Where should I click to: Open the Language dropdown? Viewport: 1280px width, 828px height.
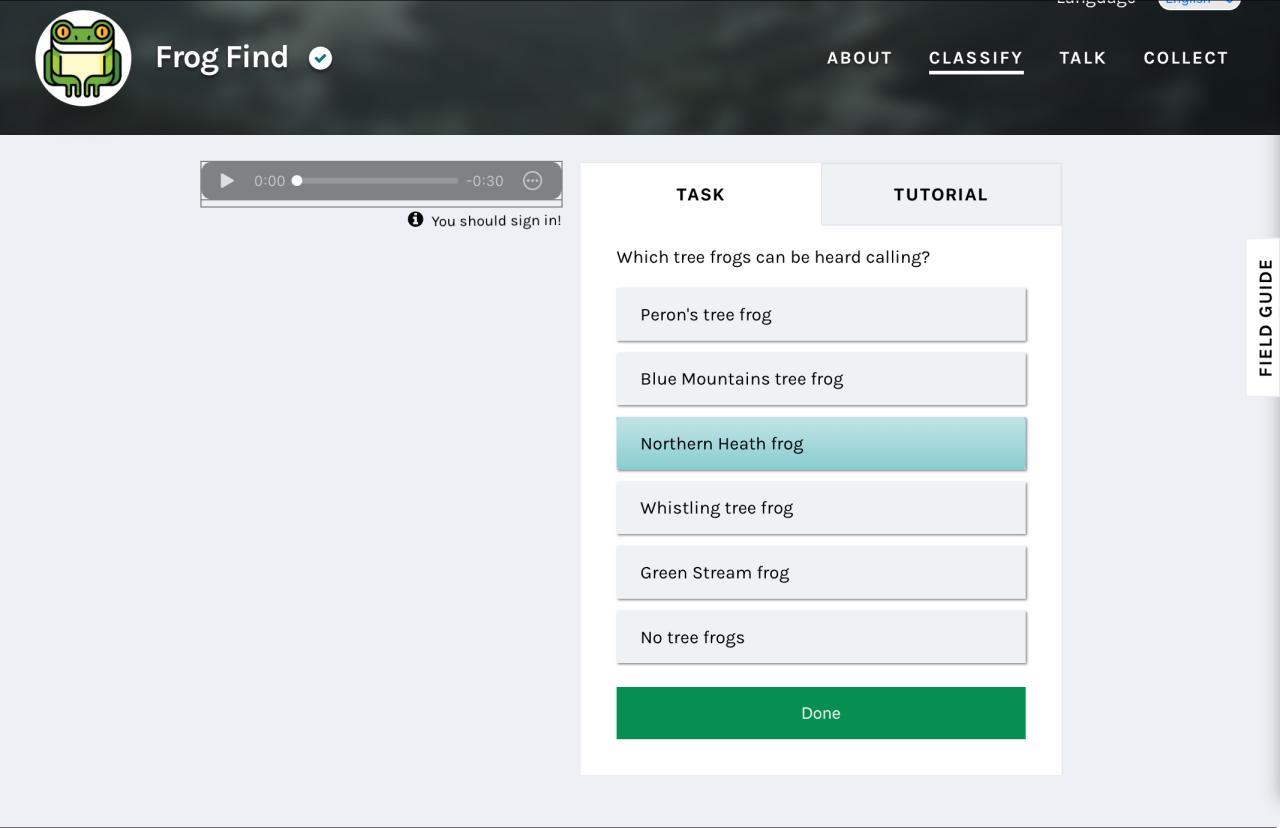[1199, 3]
